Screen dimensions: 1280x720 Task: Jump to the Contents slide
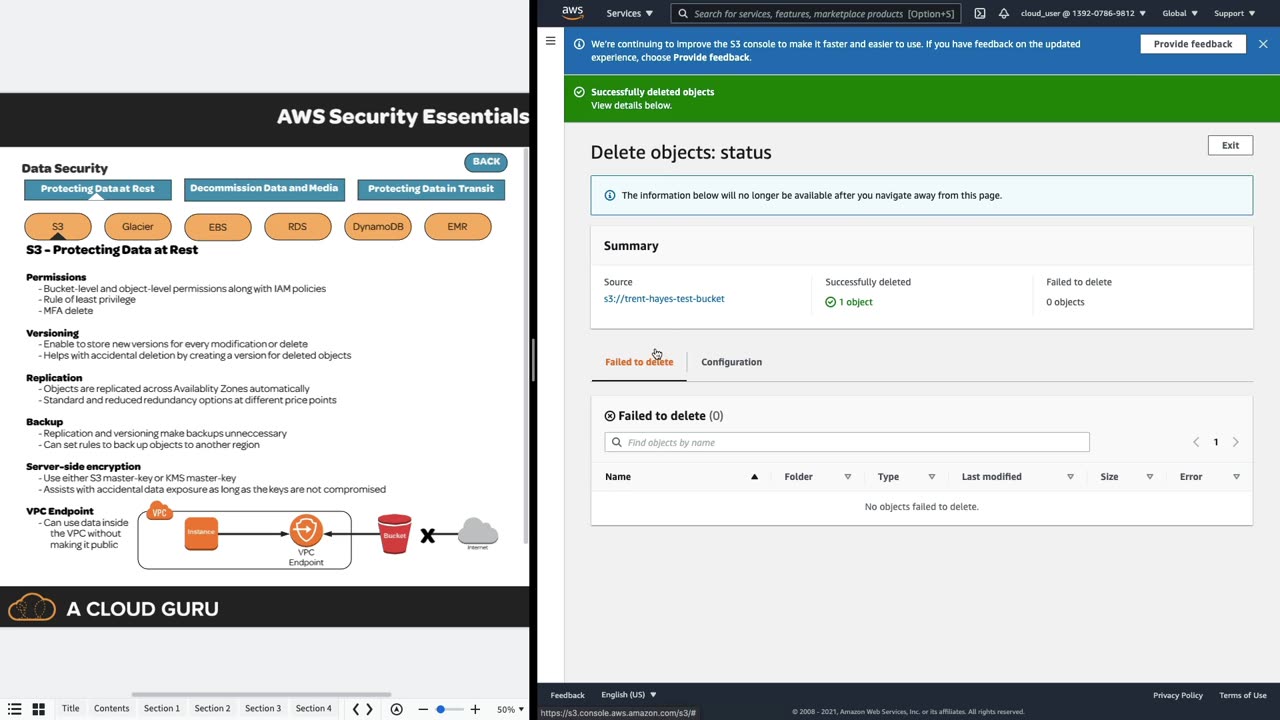point(112,709)
